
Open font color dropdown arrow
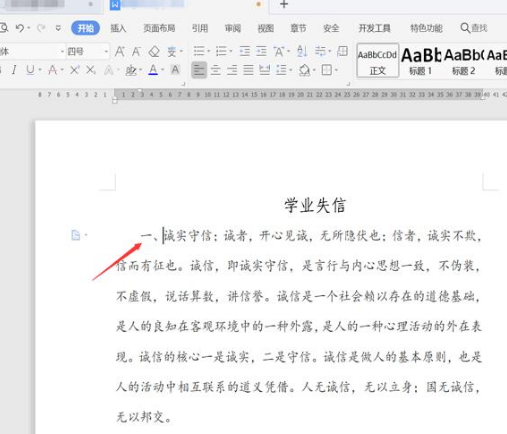163,70
